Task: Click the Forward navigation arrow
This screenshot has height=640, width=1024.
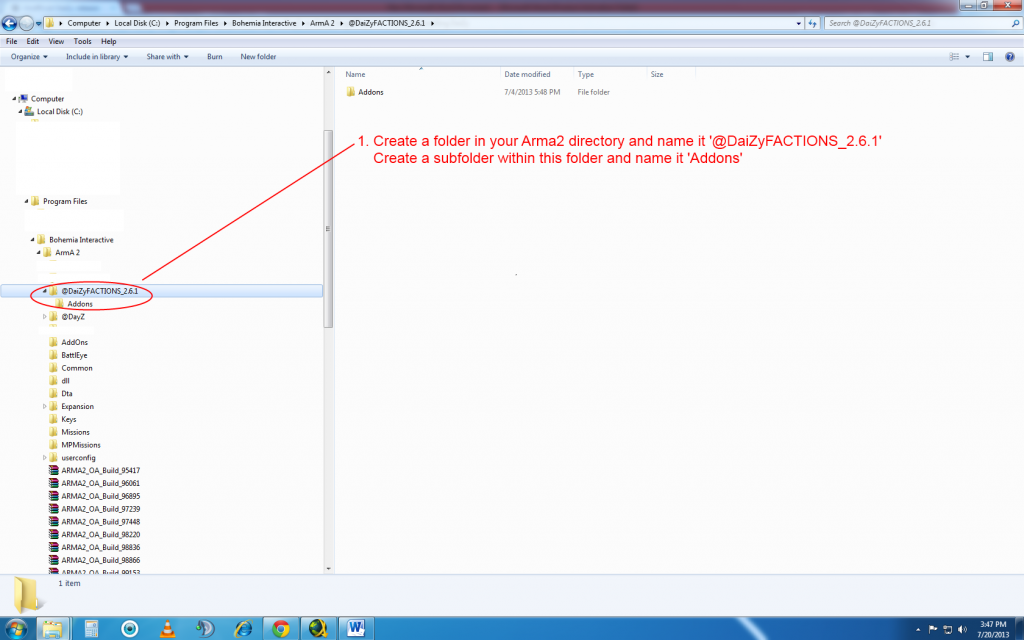Action: pos(26,24)
